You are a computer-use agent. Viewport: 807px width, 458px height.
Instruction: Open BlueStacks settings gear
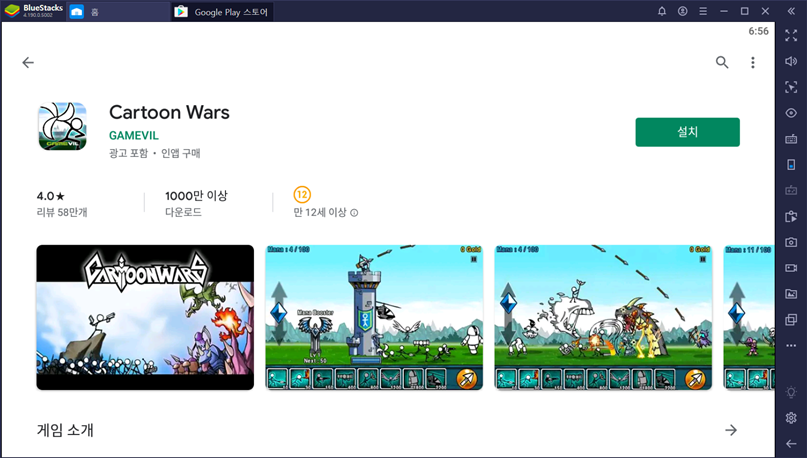[x=791, y=418]
